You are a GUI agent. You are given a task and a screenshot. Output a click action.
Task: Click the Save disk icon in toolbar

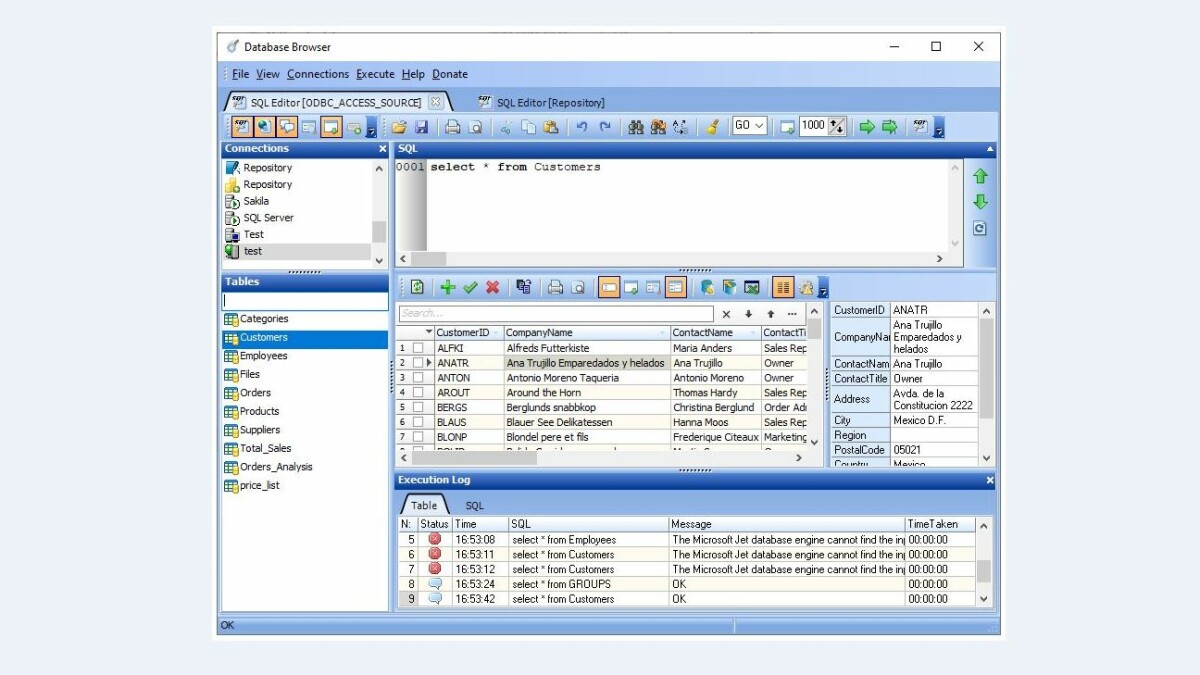[421, 127]
